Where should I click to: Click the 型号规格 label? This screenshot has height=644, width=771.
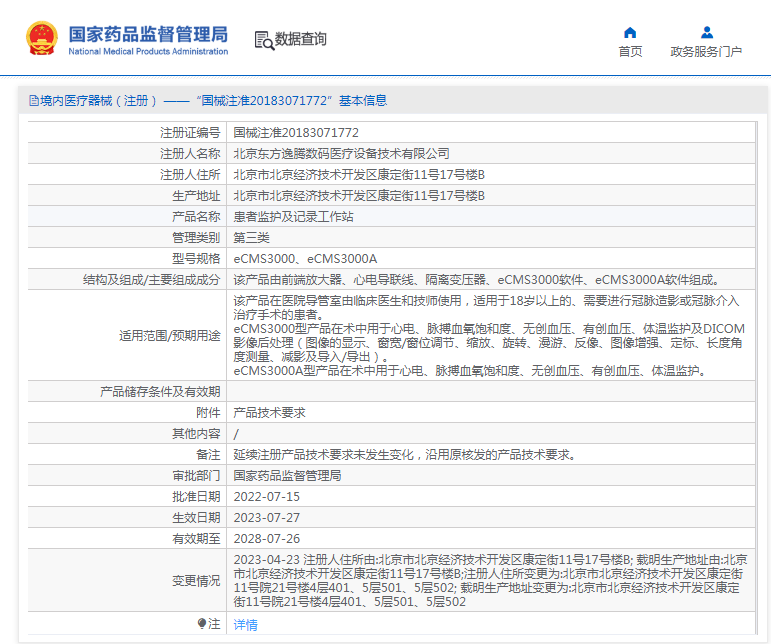196,259
